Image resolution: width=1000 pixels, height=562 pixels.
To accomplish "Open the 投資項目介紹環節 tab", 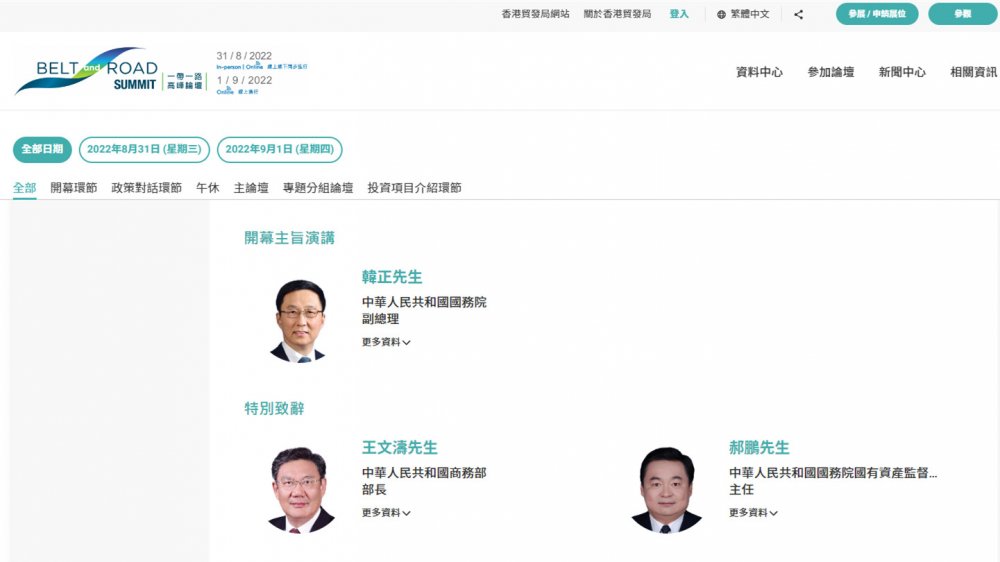I will 414,188.
